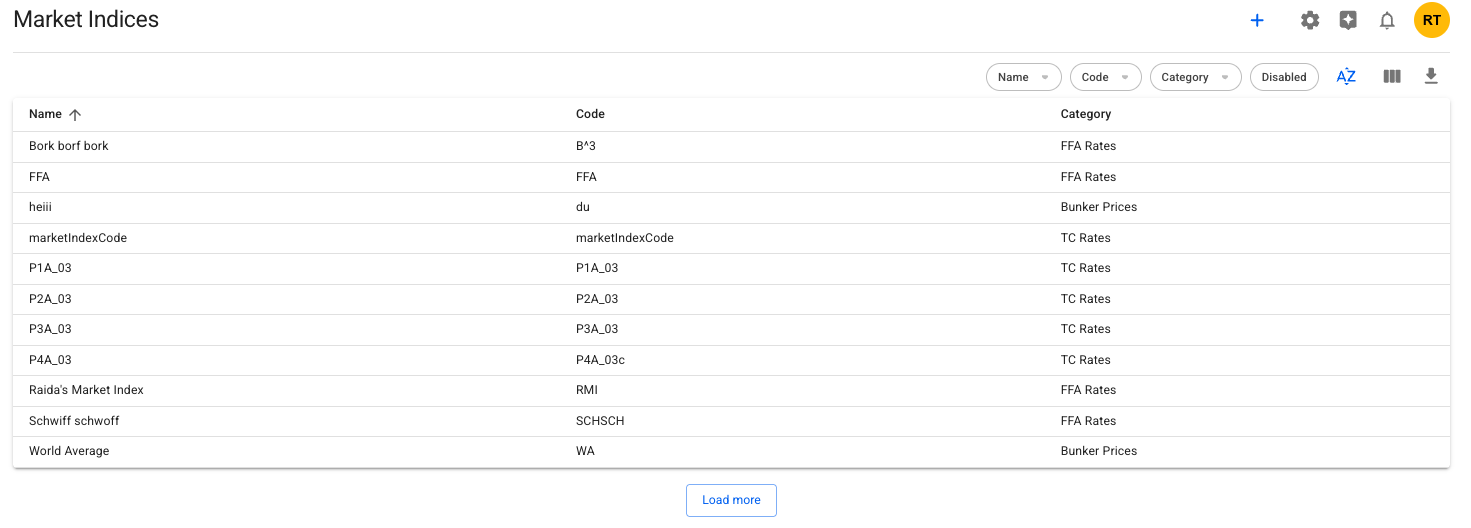
Task: Open the Bork borf bork entry
Action: 69,146
